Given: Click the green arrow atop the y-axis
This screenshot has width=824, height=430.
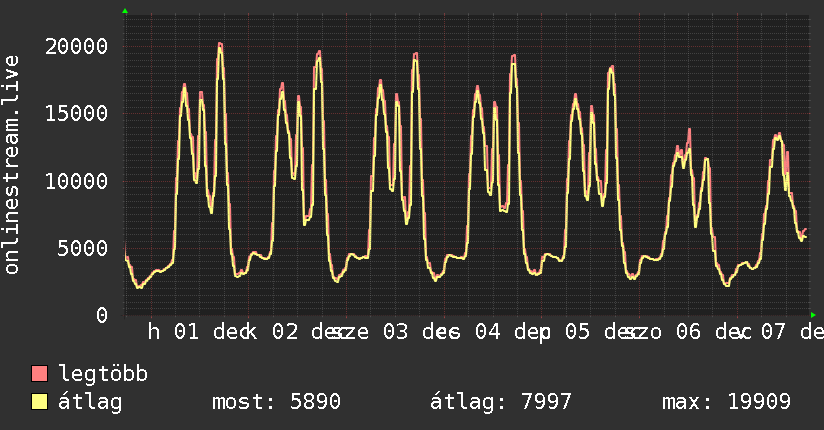Looking at the screenshot, I should click(124, 11).
